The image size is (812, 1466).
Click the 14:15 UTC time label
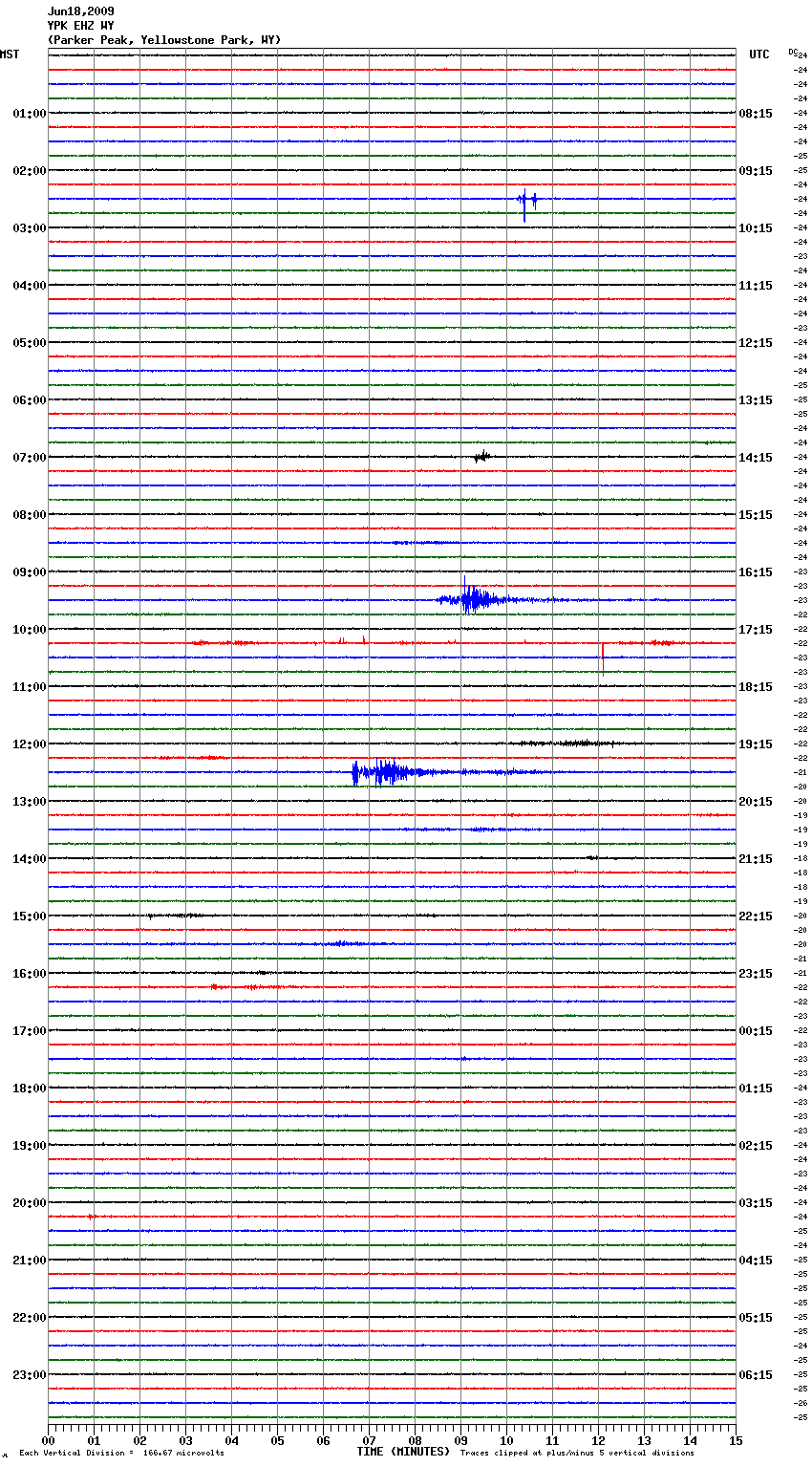click(x=756, y=458)
